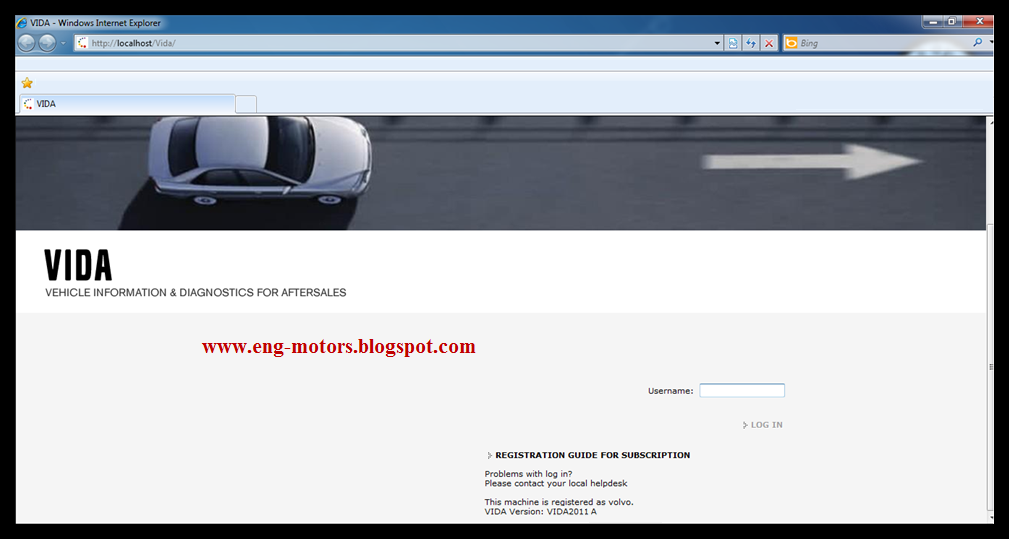Click the Bing provider icon in search box

[791, 43]
